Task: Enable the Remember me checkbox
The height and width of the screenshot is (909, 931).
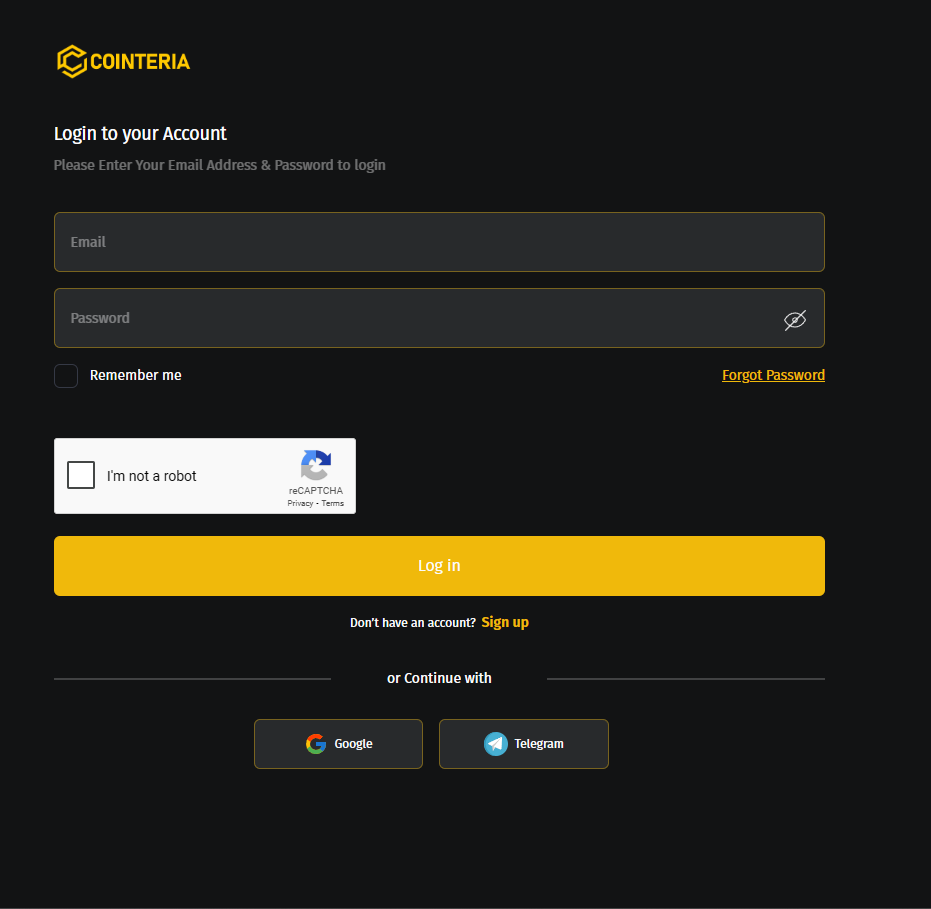Action: (x=66, y=376)
